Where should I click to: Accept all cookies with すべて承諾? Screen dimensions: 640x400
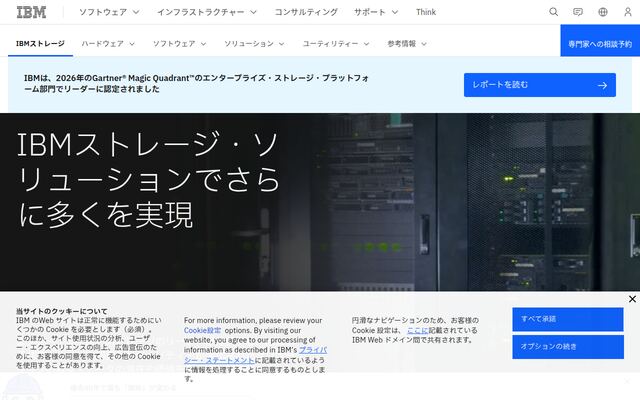(568, 319)
